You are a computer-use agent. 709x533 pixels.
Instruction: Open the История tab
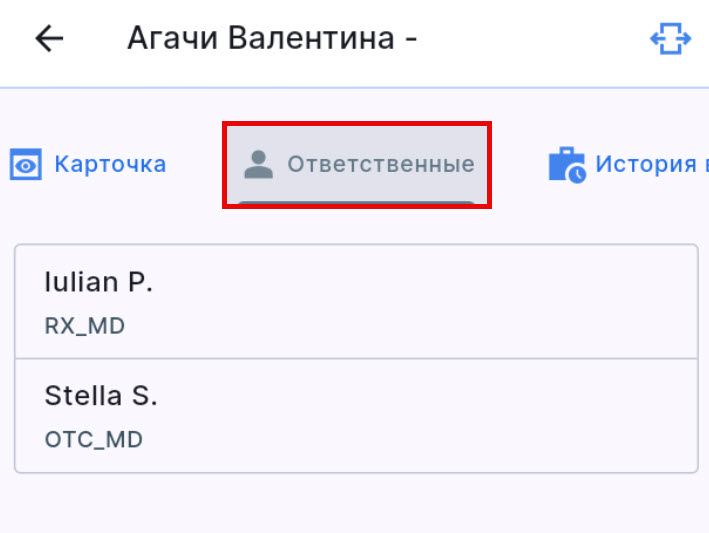[x=630, y=165]
